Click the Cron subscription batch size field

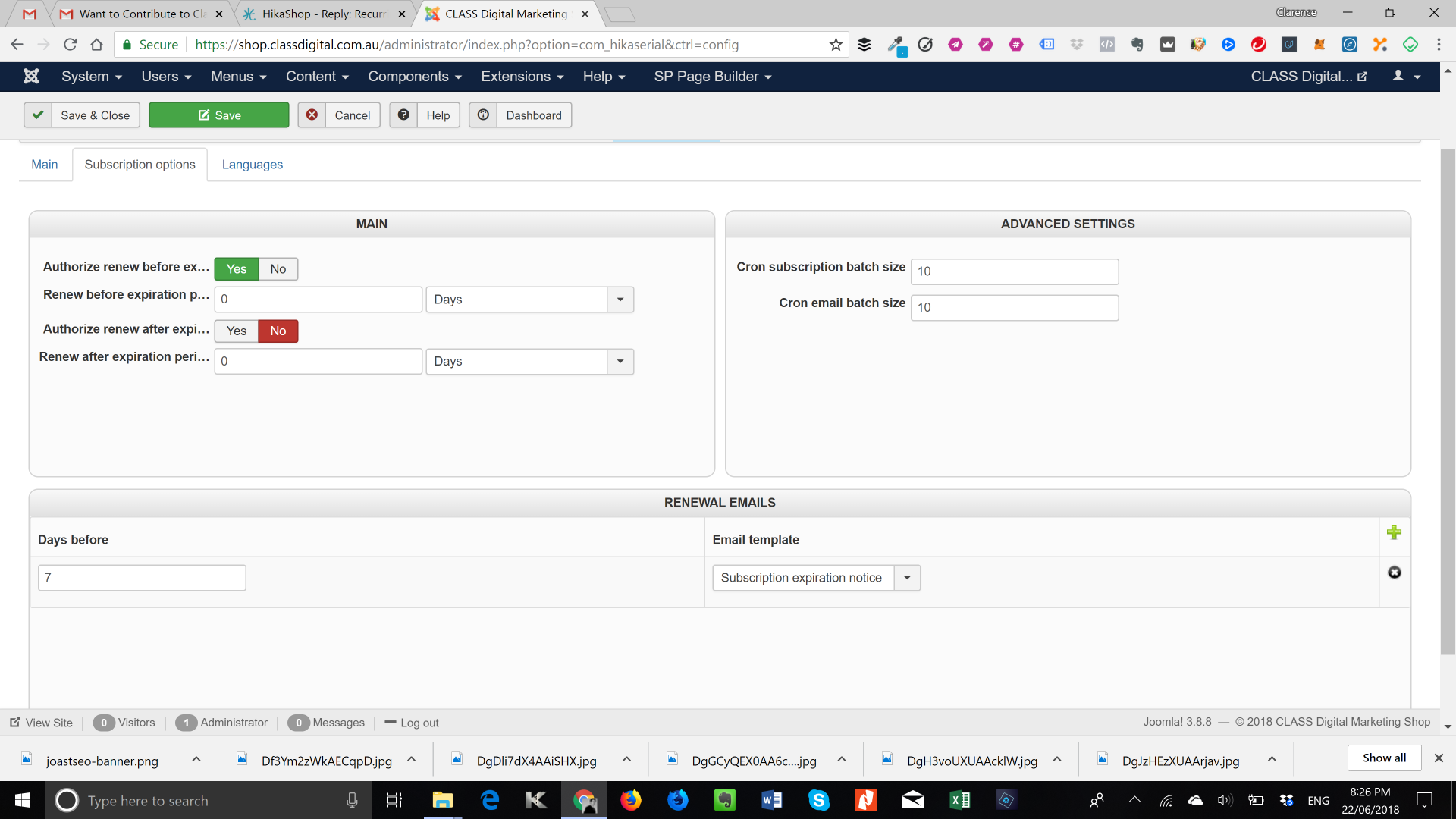(x=1014, y=271)
